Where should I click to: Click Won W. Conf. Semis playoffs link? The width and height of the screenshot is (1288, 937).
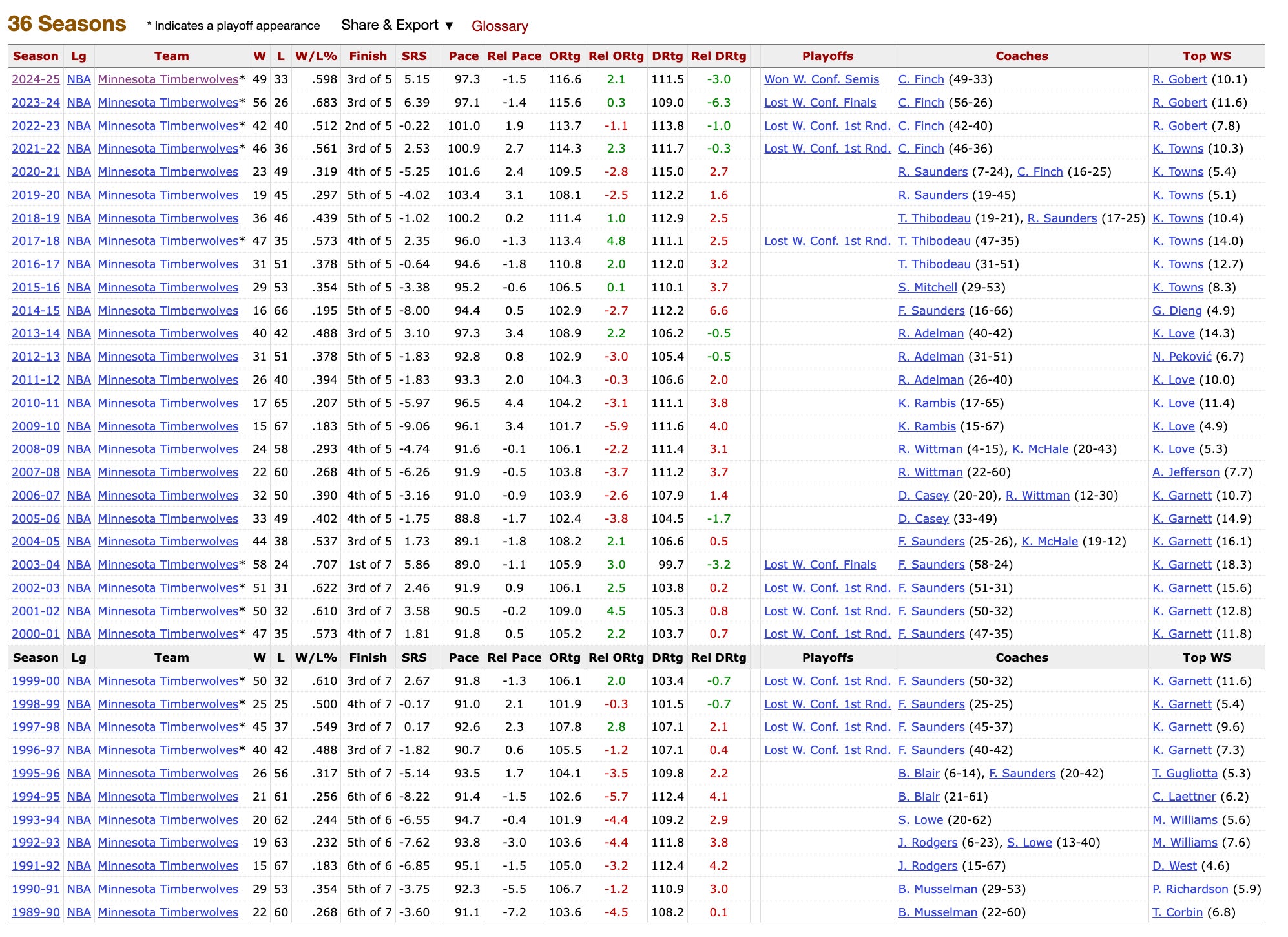pos(821,79)
